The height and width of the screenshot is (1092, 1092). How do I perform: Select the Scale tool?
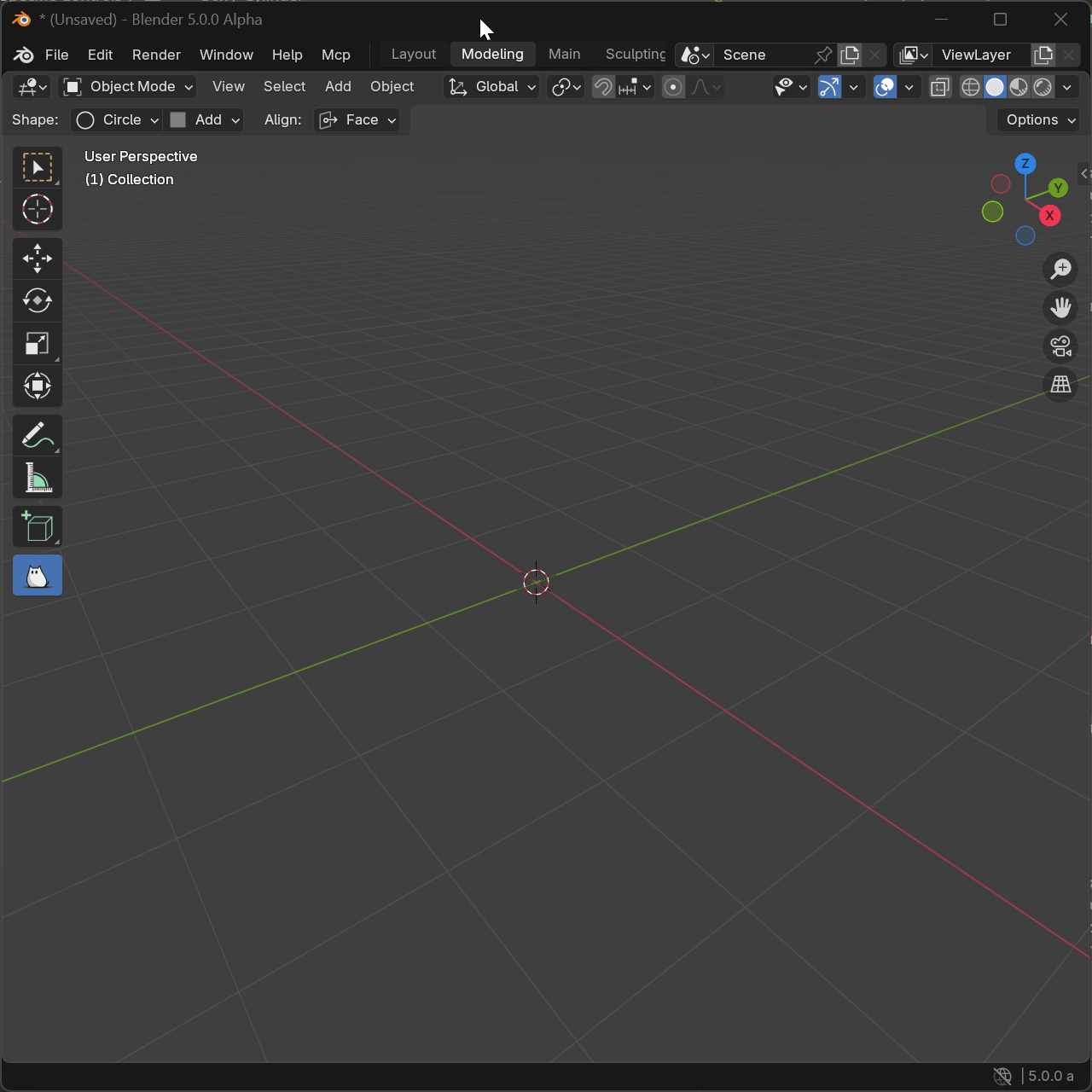click(38, 344)
